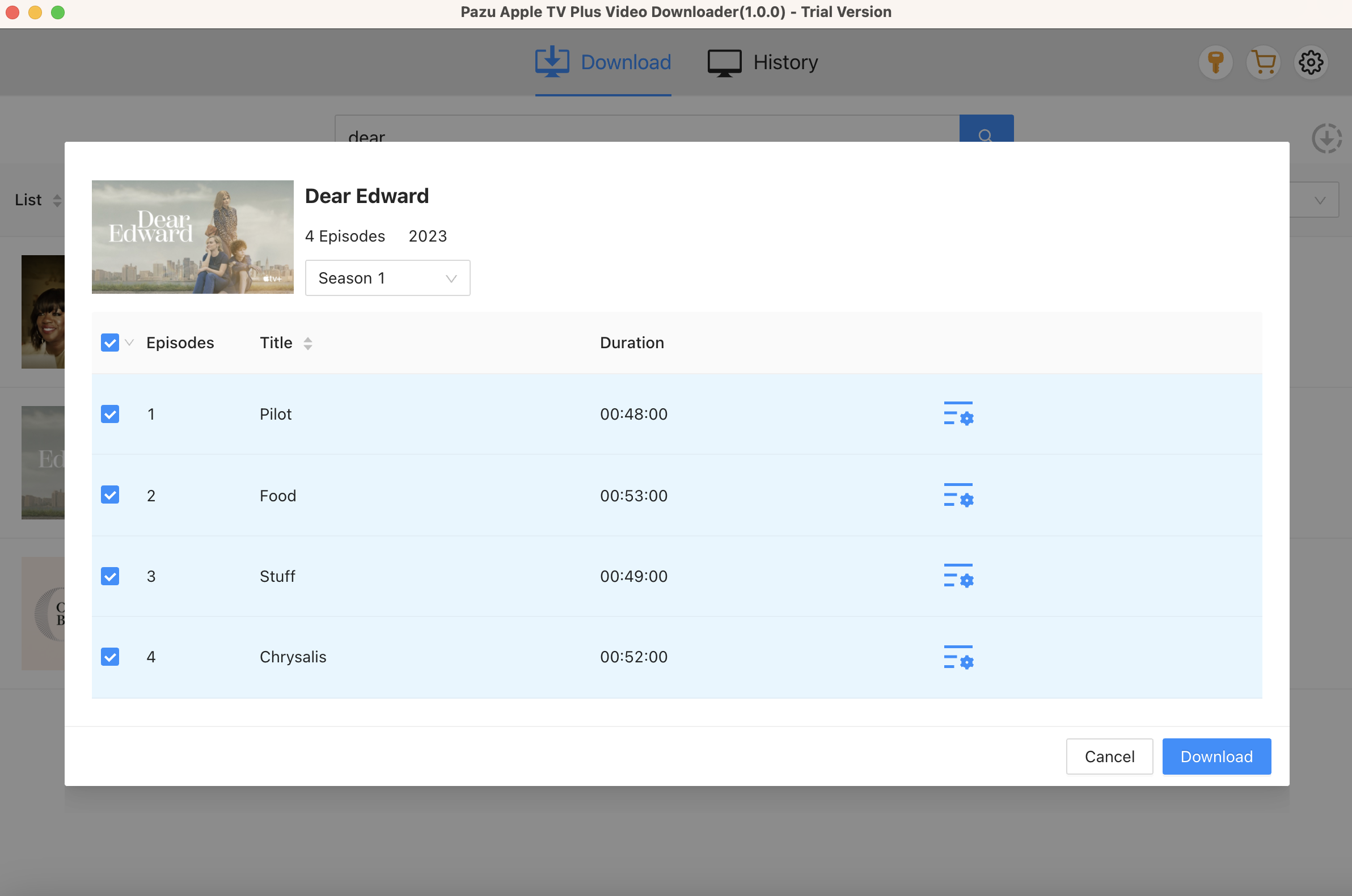Screen dimensions: 1352x896
Task: Uncheck episode 2 Food checkbox
Action: click(109, 495)
